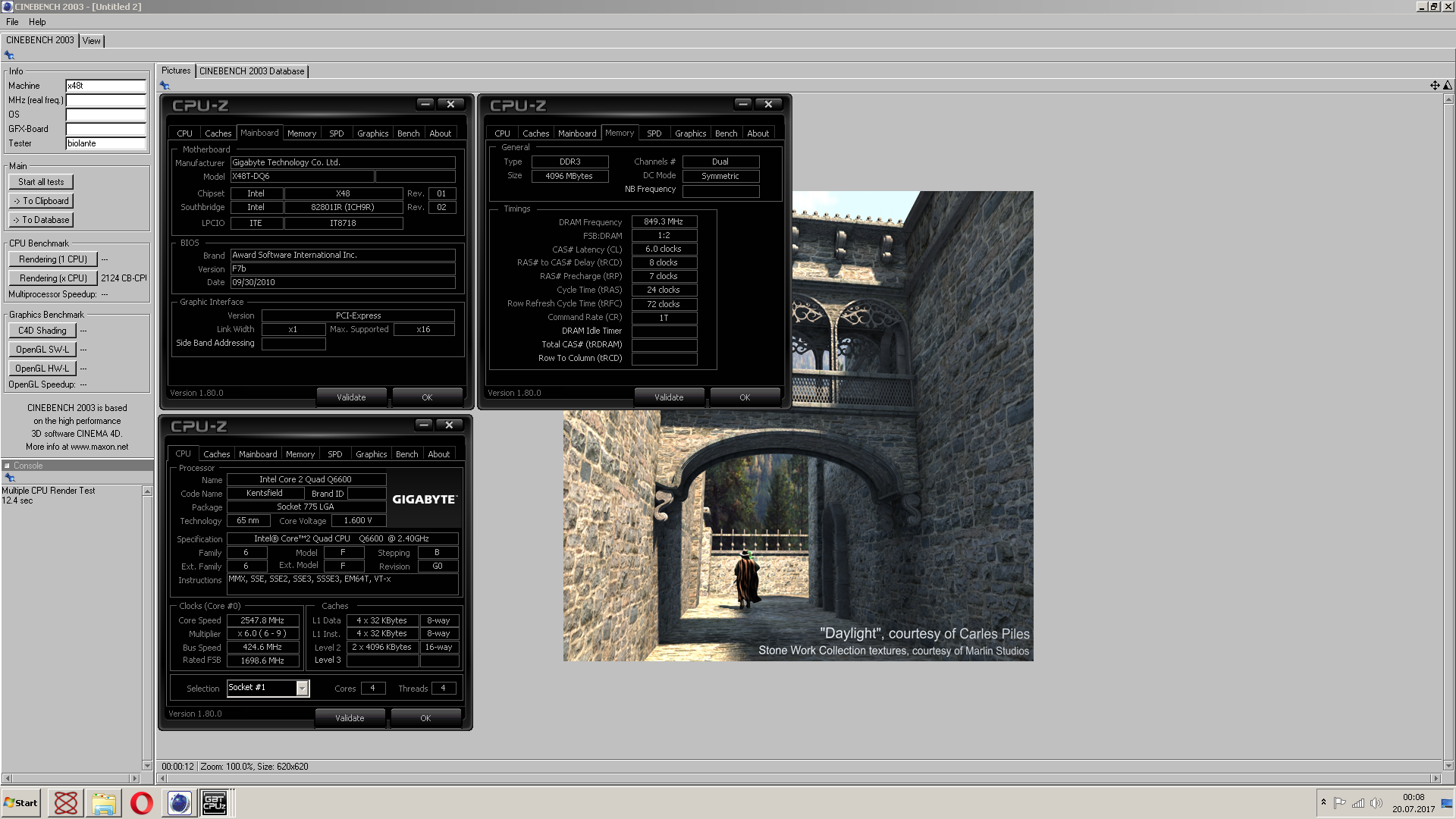Click the Tester input field
Screen dimensions: 1456x819
click(105, 143)
